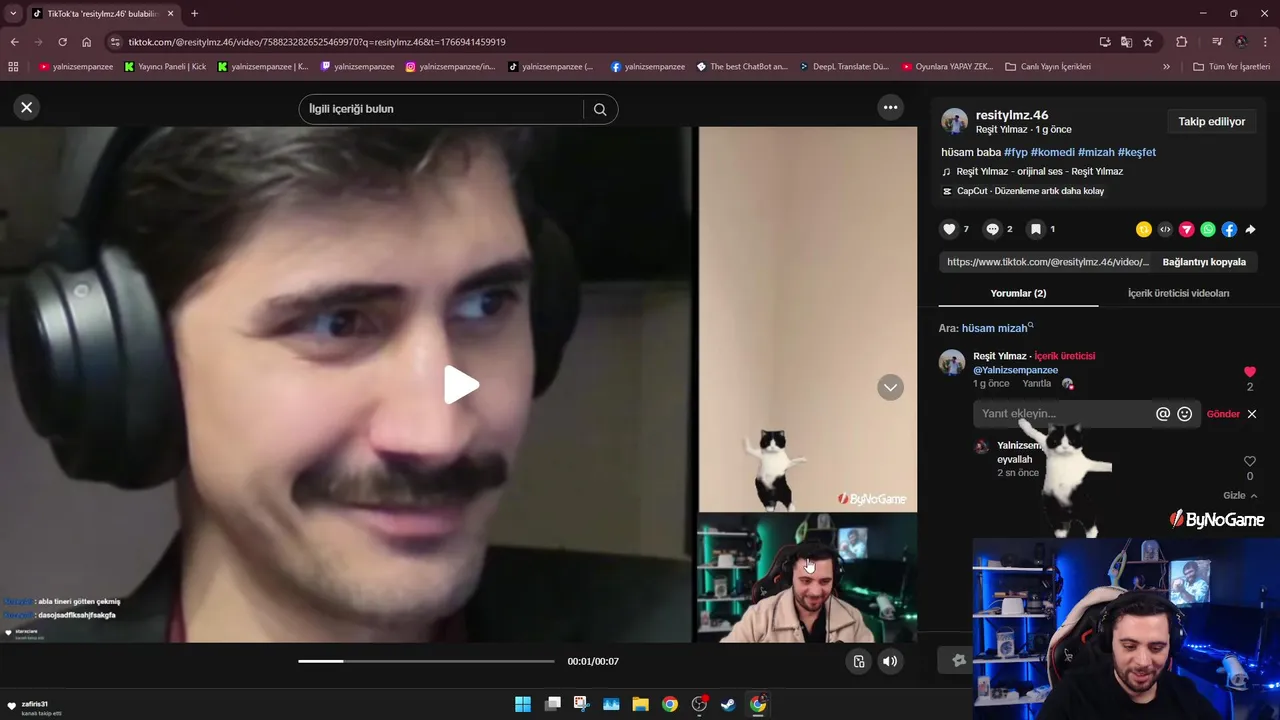Open the embed code icon
This screenshot has width=1280, height=720.
click(1165, 229)
